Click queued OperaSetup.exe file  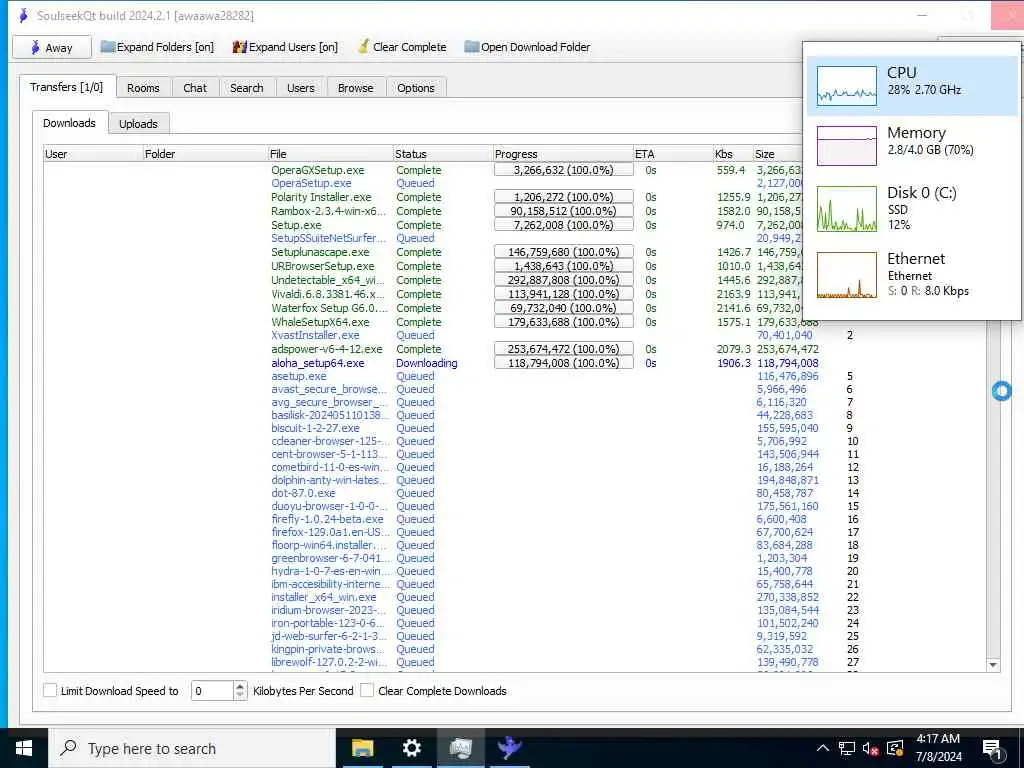click(311, 184)
